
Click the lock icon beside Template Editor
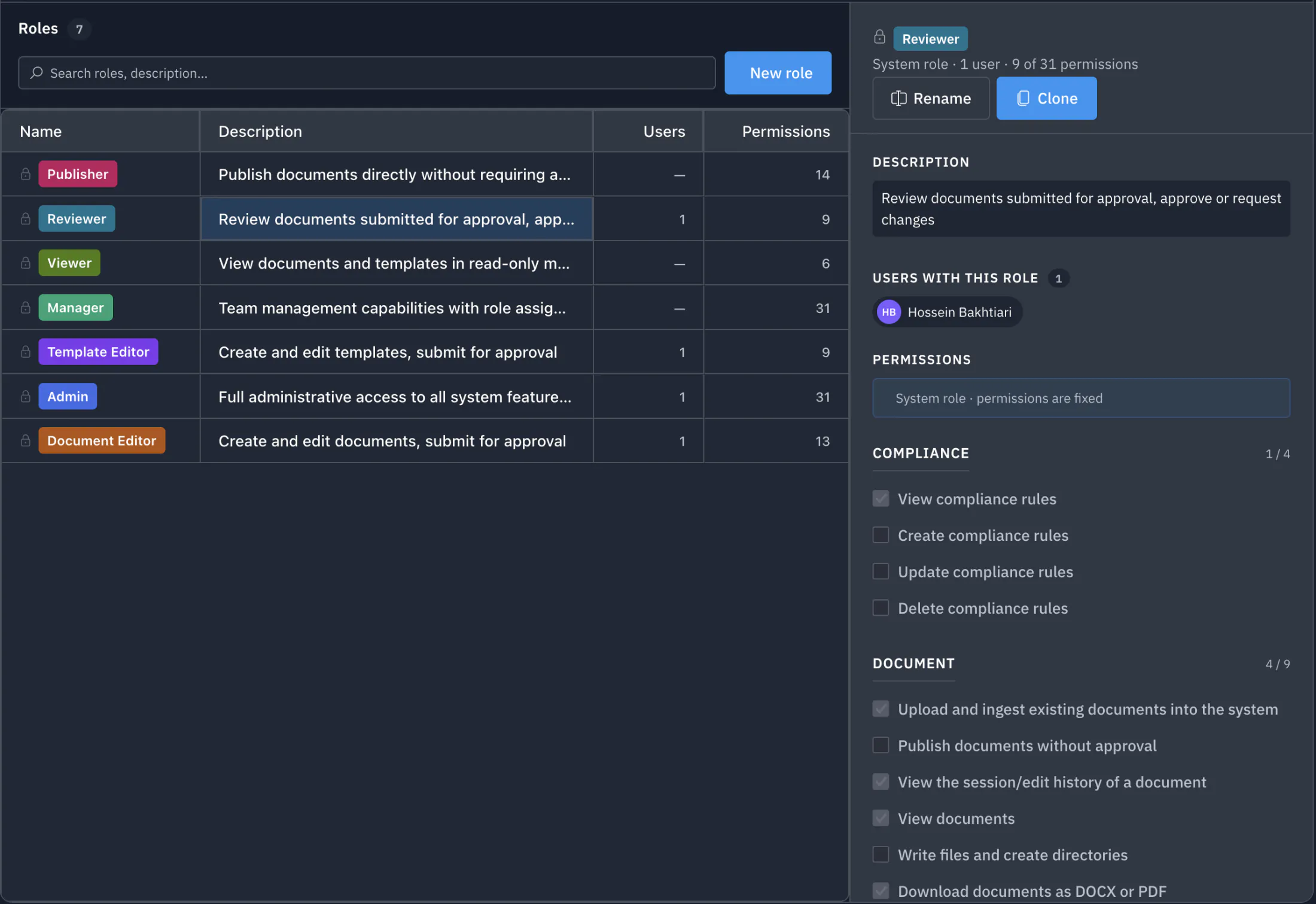tap(26, 352)
